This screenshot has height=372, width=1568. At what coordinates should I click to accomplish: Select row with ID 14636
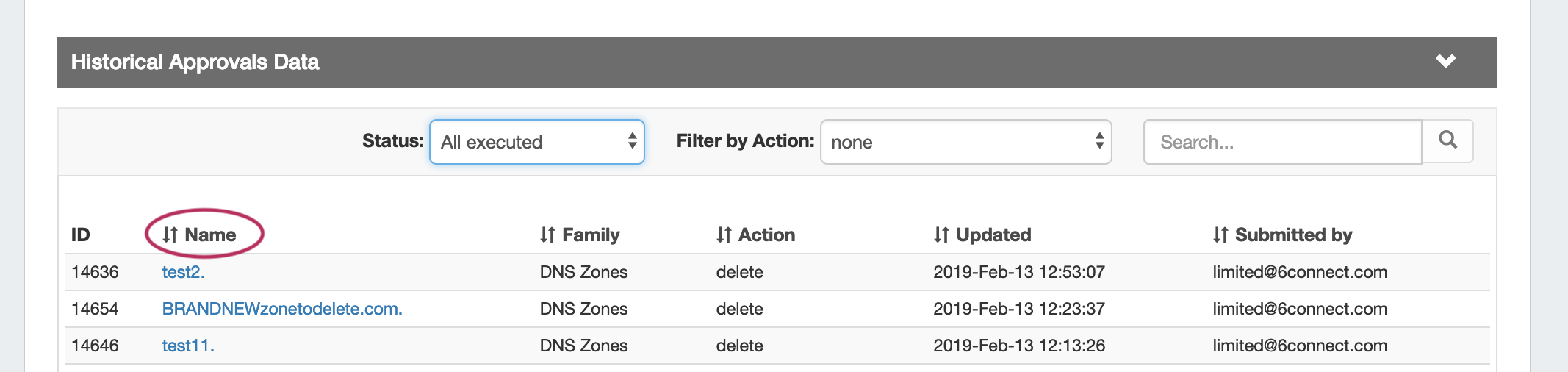(x=95, y=272)
